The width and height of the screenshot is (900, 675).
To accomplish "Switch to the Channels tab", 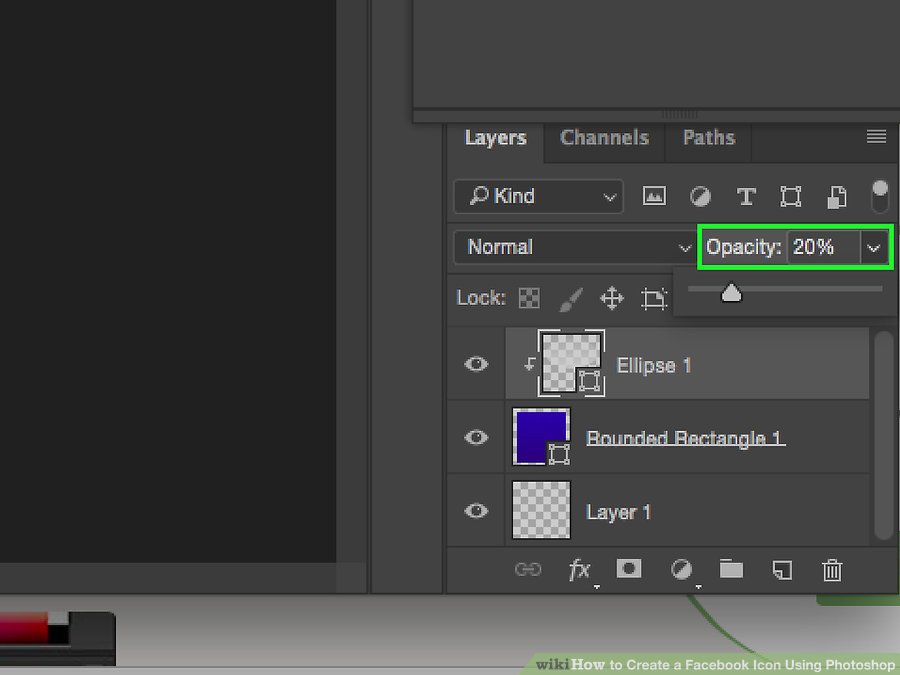I will pyautogui.click(x=604, y=138).
